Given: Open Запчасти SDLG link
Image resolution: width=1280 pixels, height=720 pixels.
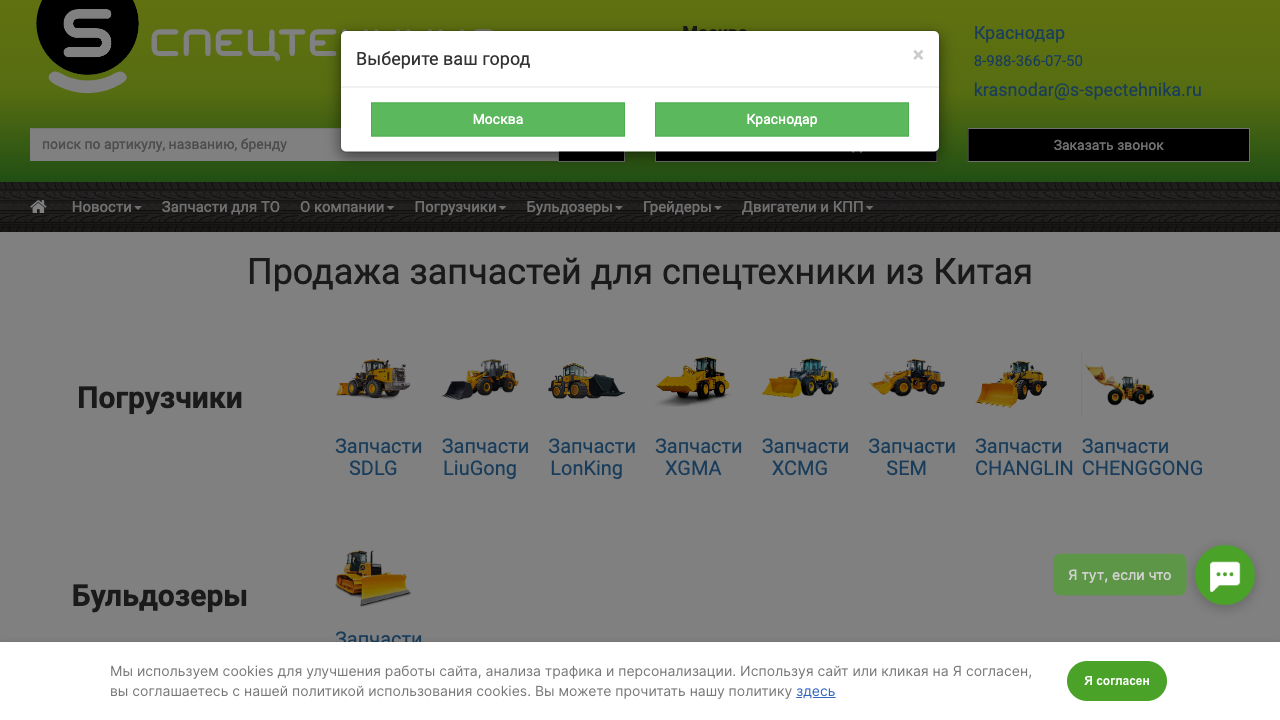Looking at the screenshot, I should (378, 457).
